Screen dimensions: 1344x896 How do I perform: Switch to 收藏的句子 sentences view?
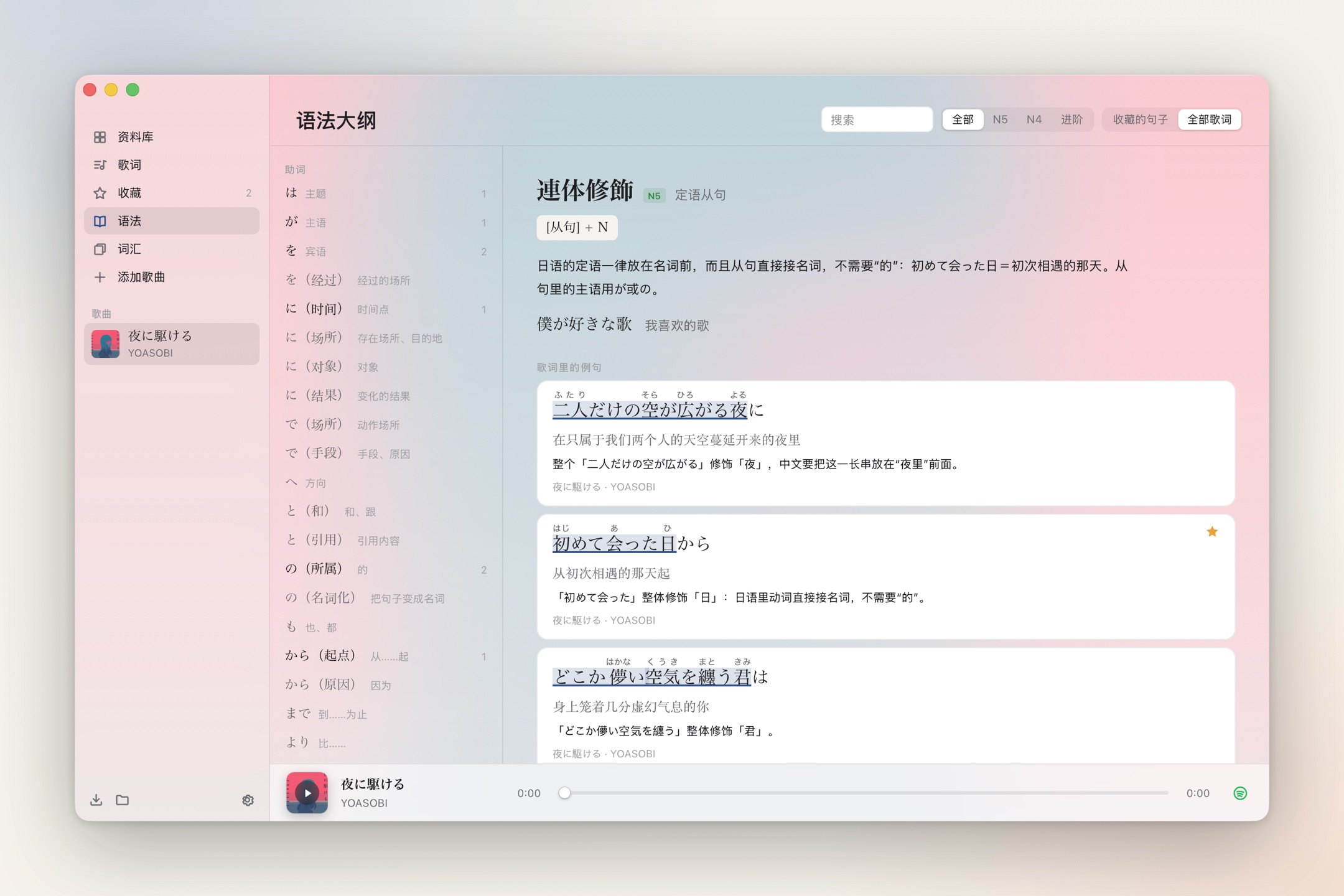point(1140,119)
